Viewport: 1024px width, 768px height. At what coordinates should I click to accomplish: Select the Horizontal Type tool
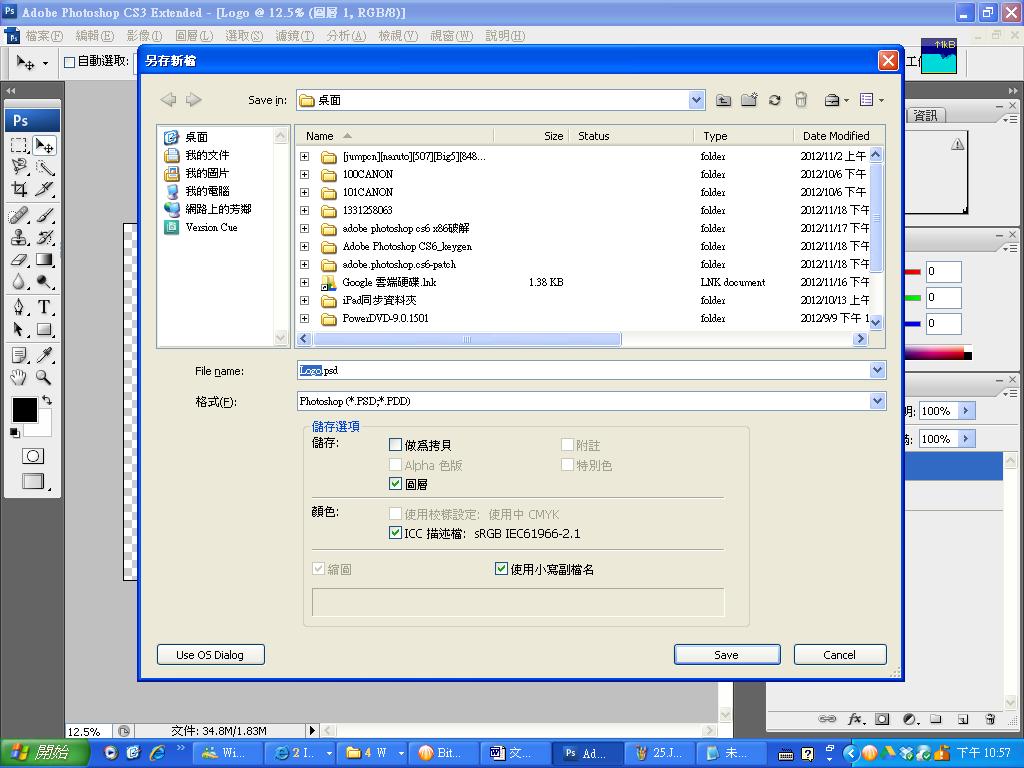pos(44,307)
